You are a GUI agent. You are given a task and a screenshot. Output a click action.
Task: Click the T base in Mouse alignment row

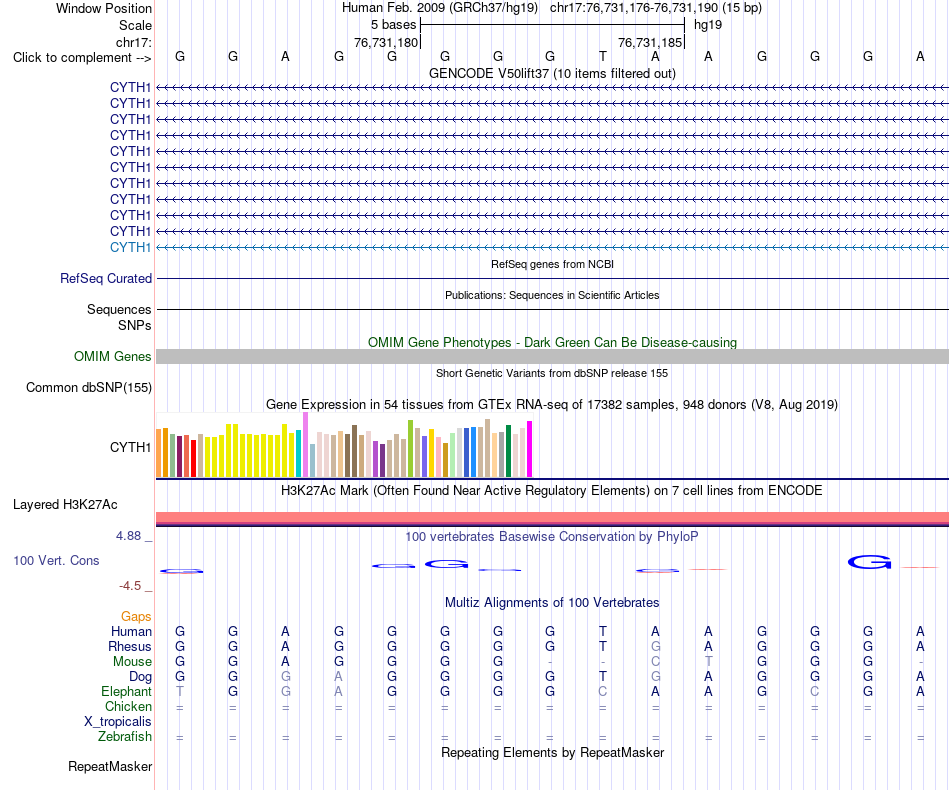708,662
